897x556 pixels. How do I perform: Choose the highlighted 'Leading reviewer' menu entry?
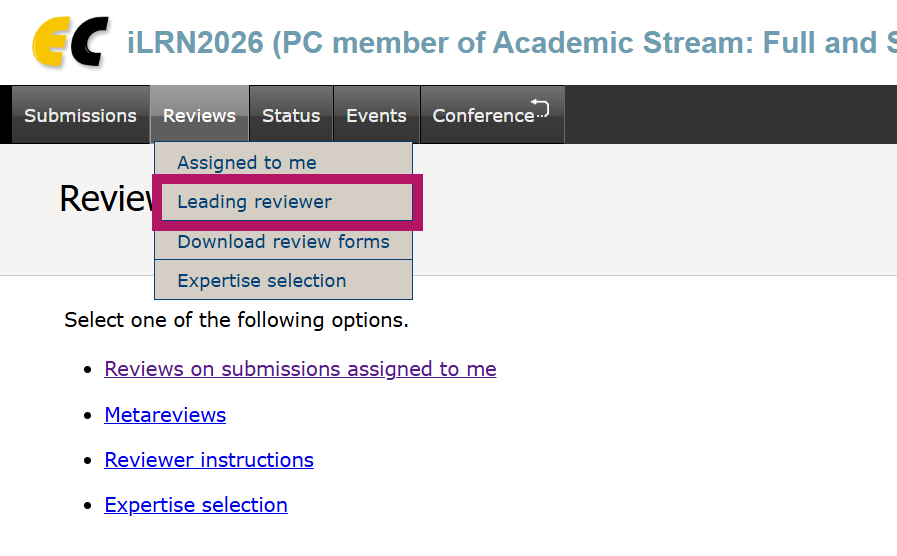click(x=255, y=202)
